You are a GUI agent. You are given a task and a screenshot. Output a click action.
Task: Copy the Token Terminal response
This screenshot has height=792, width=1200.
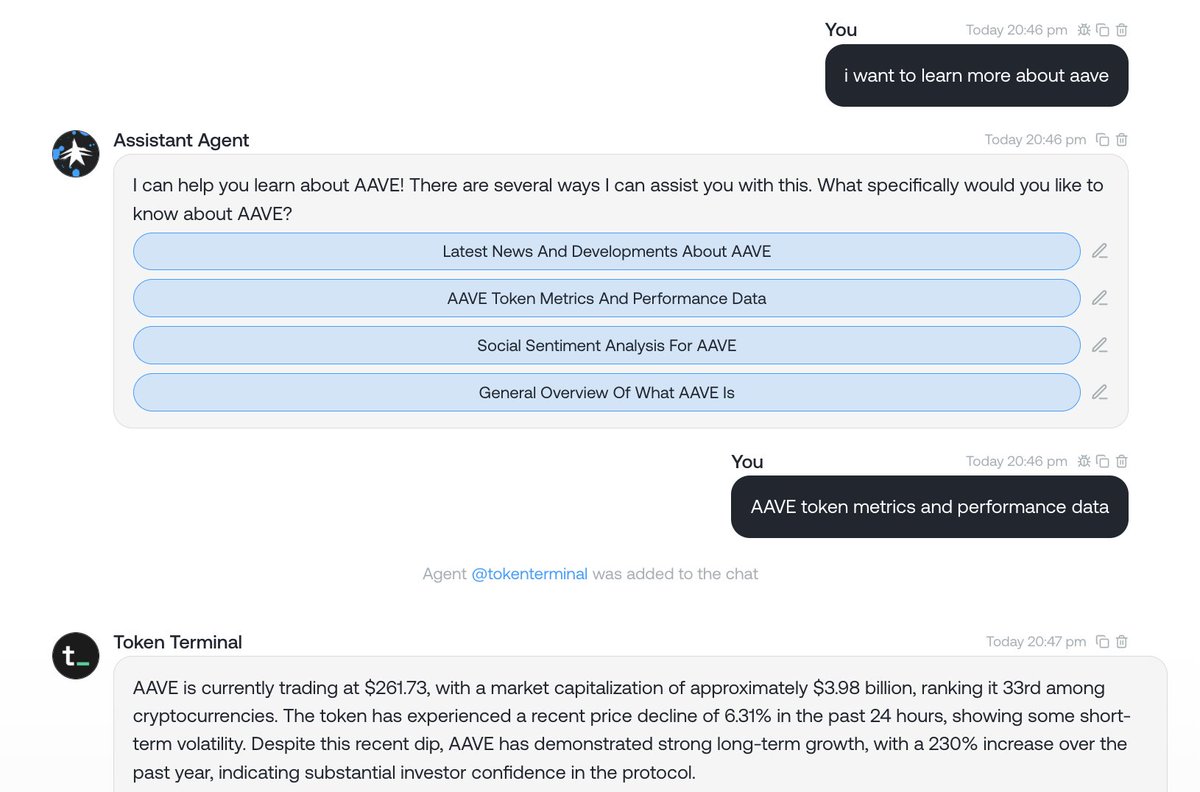coord(1103,641)
